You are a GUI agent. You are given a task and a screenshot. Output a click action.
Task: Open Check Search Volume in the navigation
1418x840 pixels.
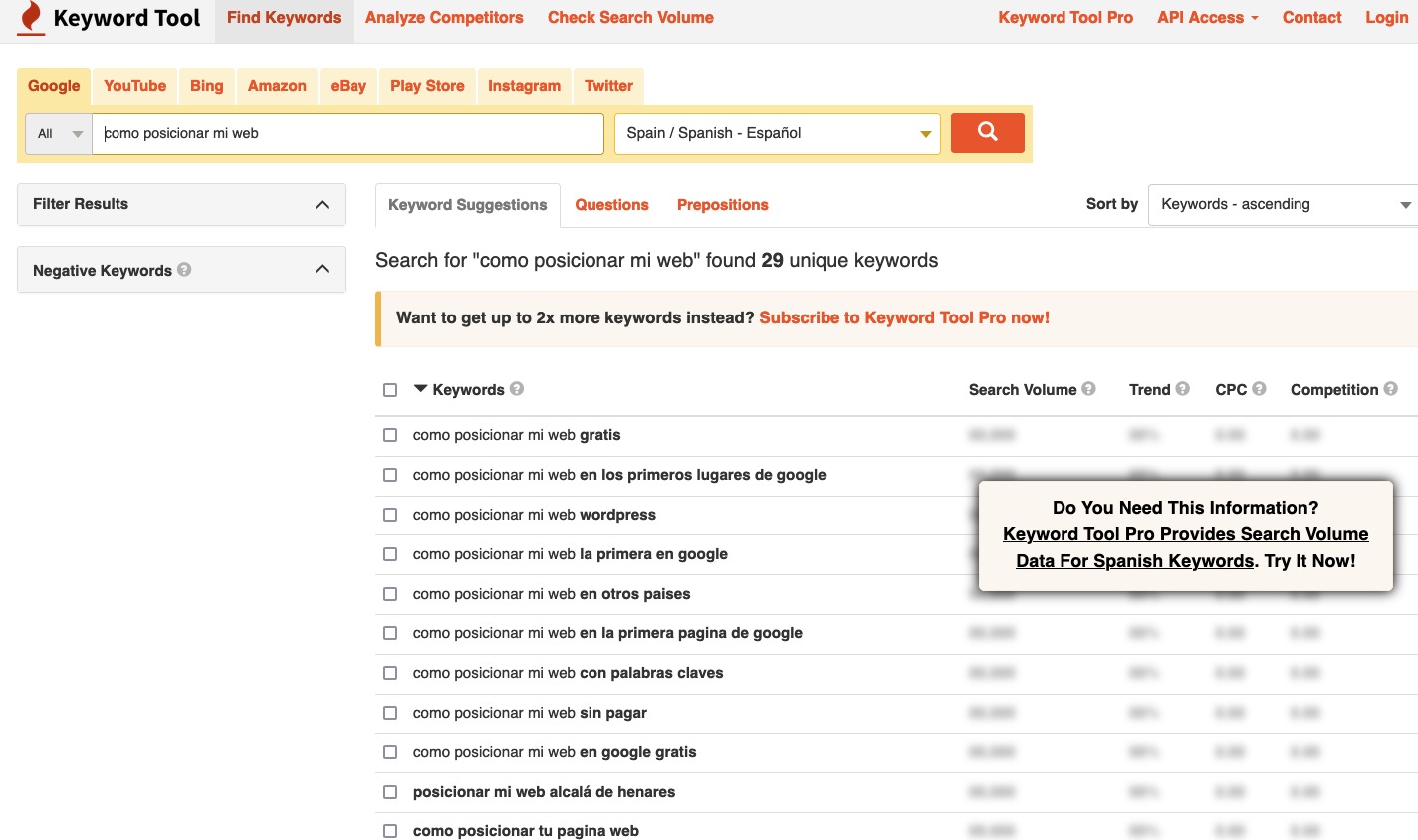tap(630, 18)
